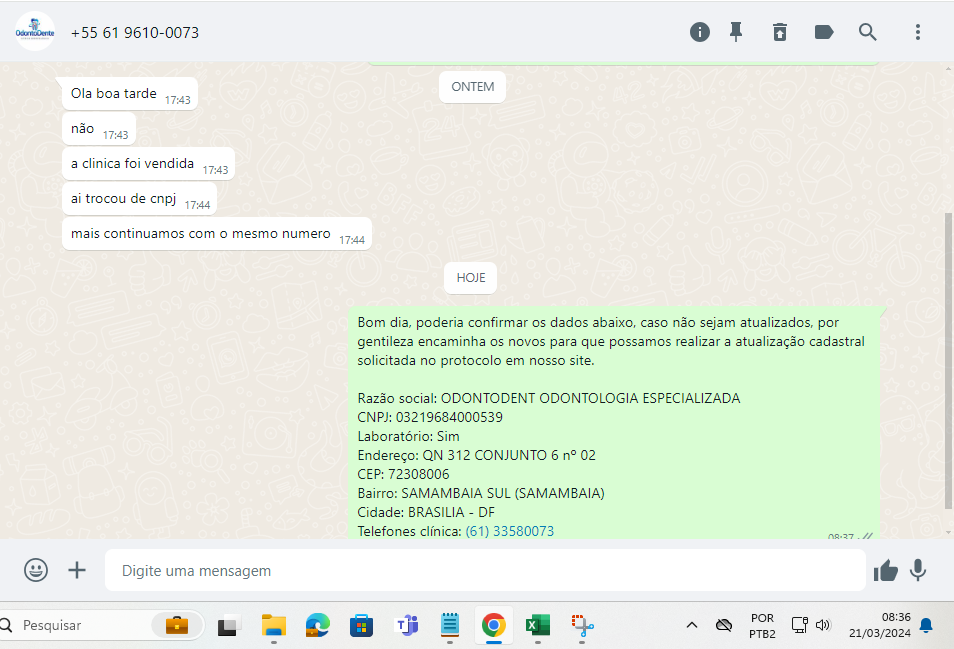Open Snipping Tool from the taskbar
The width and height of the screenshot is (954, 649).
(582, 625)
